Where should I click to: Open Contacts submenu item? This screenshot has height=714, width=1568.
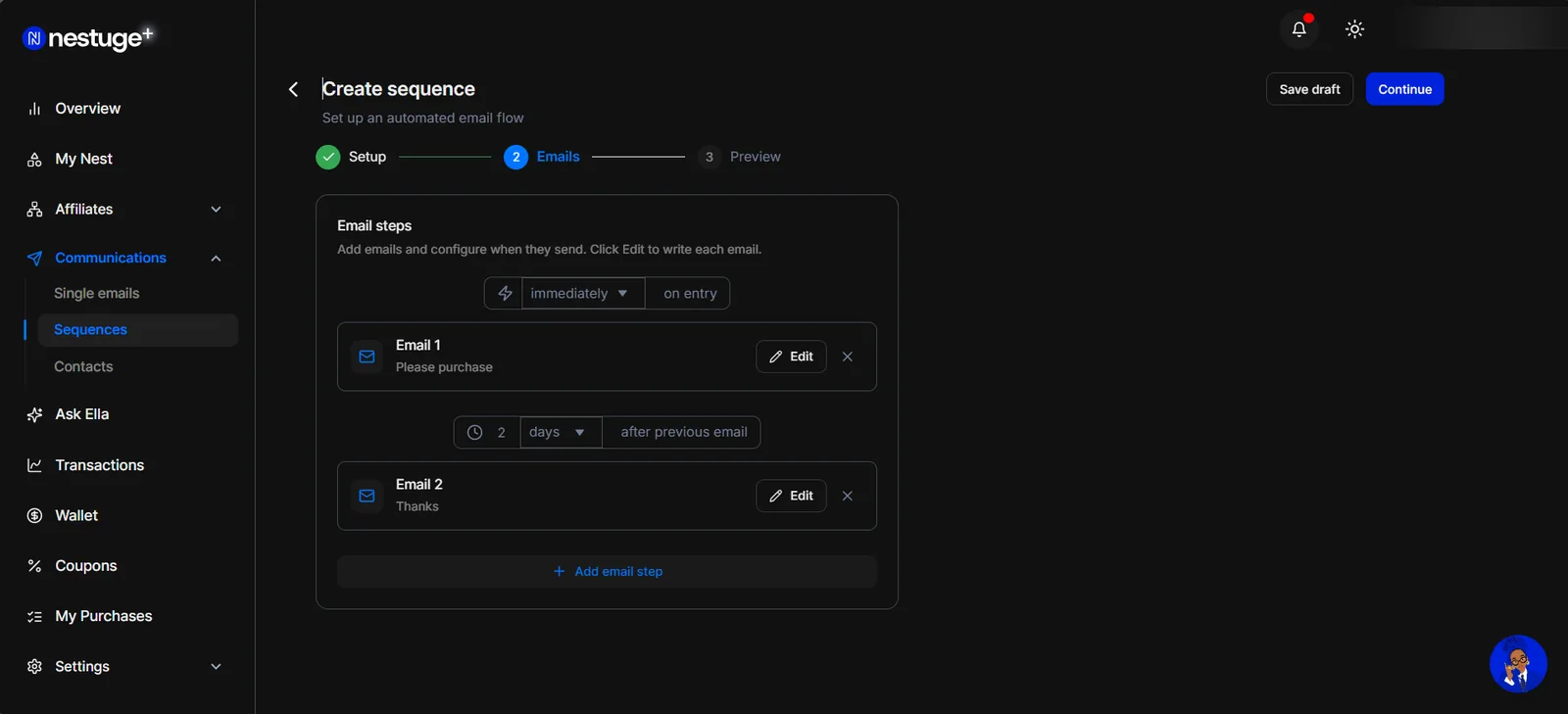(83, 366)
